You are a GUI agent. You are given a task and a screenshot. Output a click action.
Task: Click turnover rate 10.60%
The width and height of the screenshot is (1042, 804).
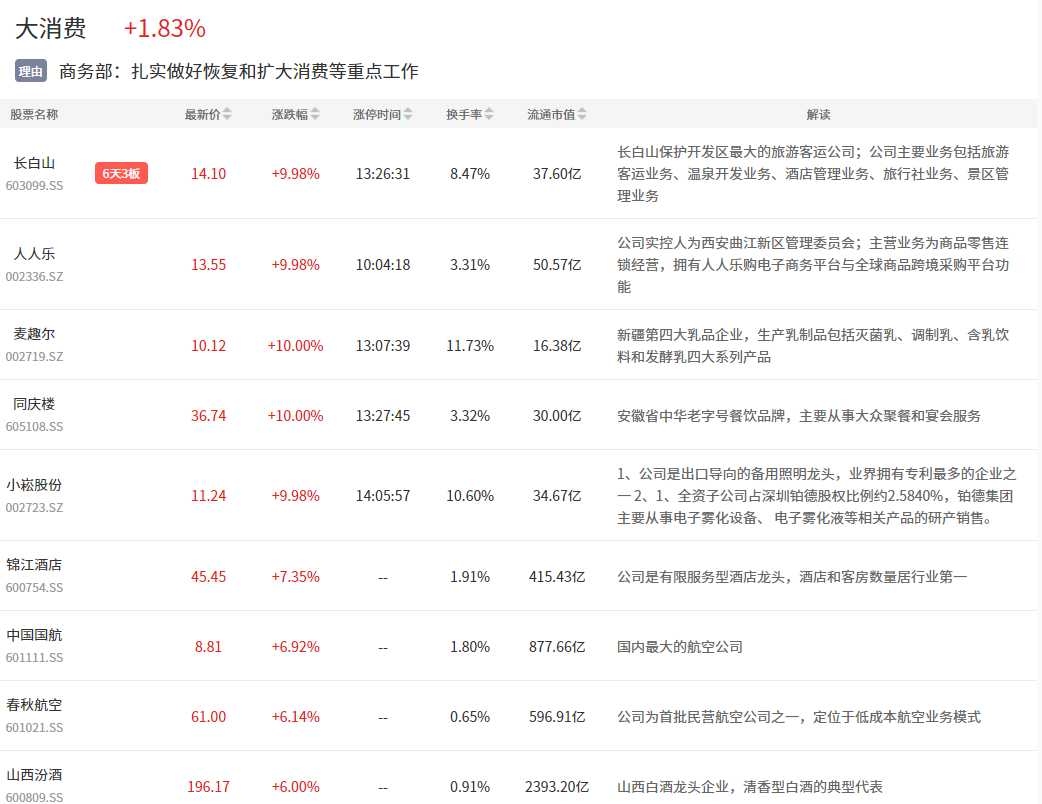(470, 496)
